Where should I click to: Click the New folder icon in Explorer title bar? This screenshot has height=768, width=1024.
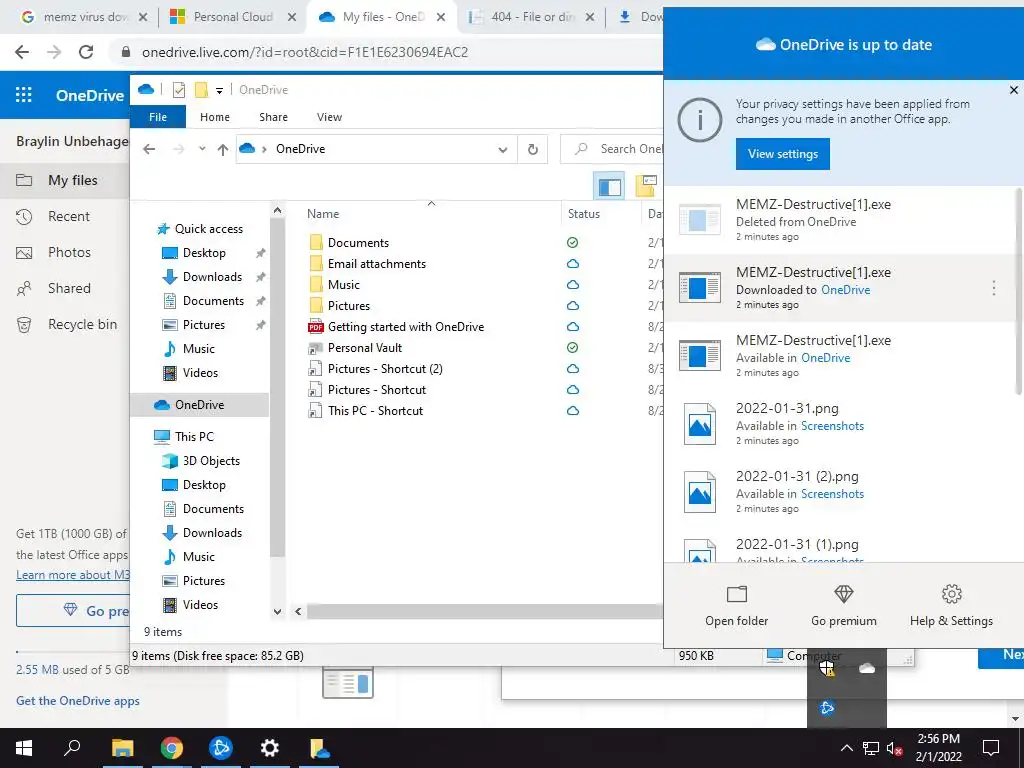pos(201,89)
